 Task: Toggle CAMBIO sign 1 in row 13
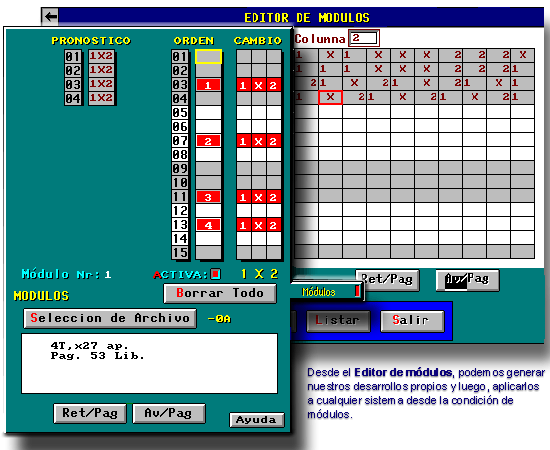pos(243,225)
